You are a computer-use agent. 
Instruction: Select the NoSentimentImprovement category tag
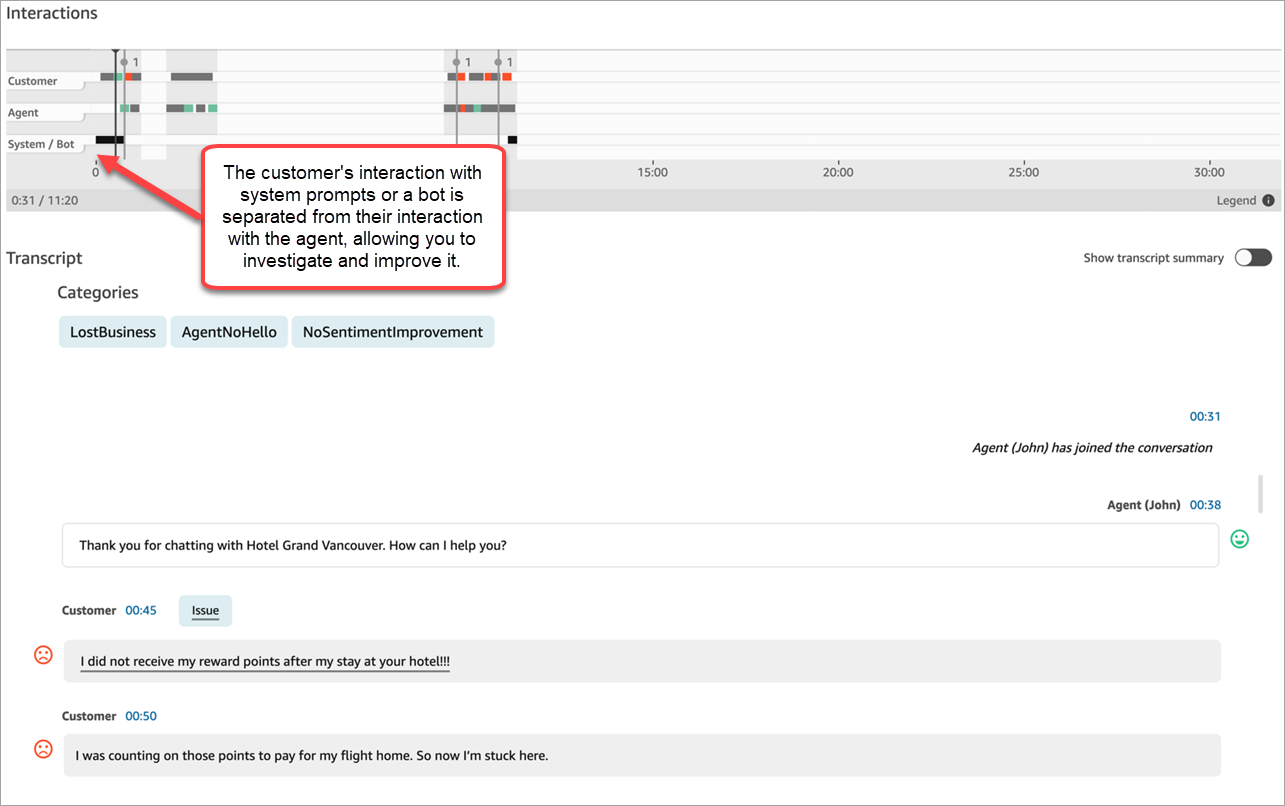tap(392, 332)
